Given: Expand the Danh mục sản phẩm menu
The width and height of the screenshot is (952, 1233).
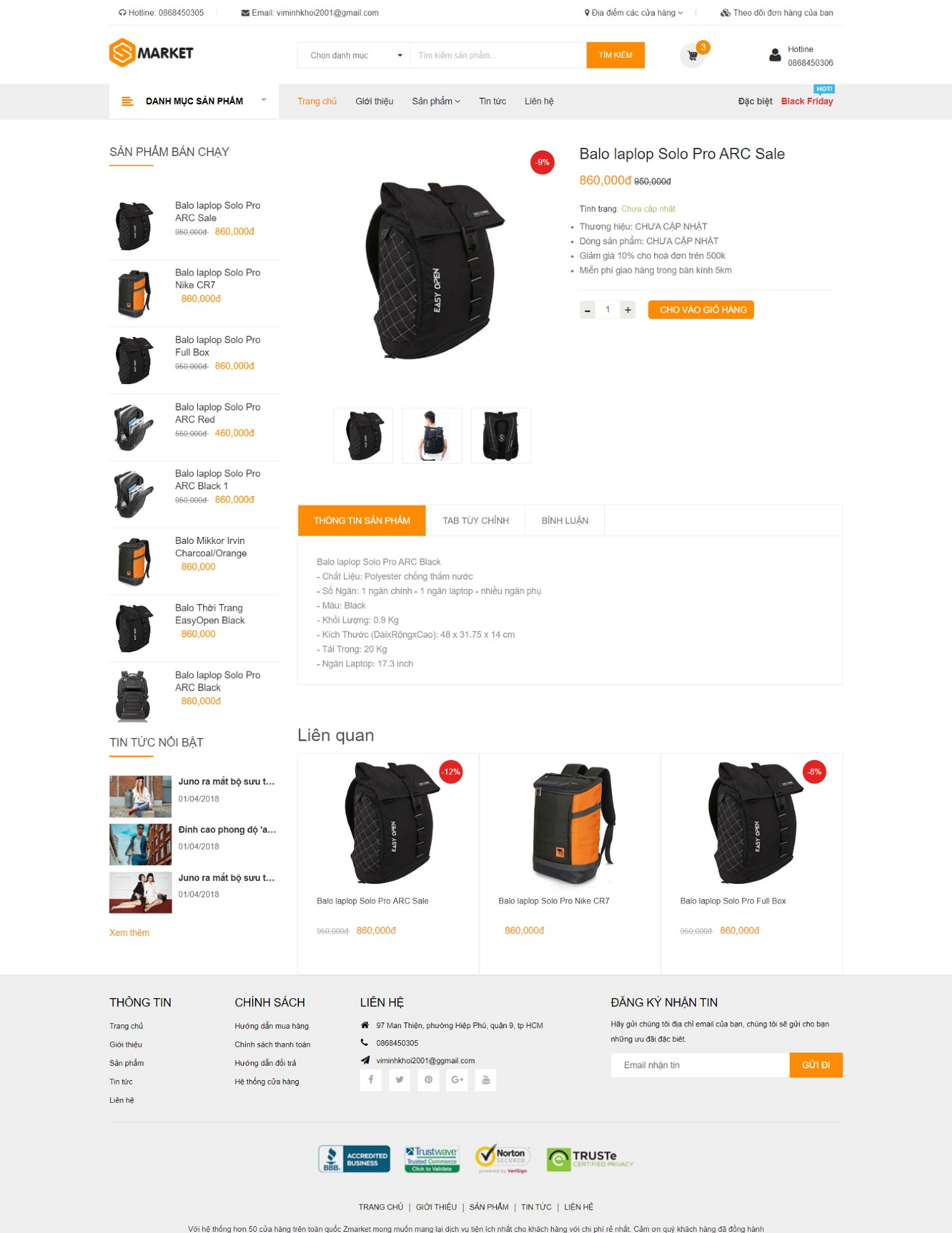Looking at the screenshot, I should [x=194, y=101].
